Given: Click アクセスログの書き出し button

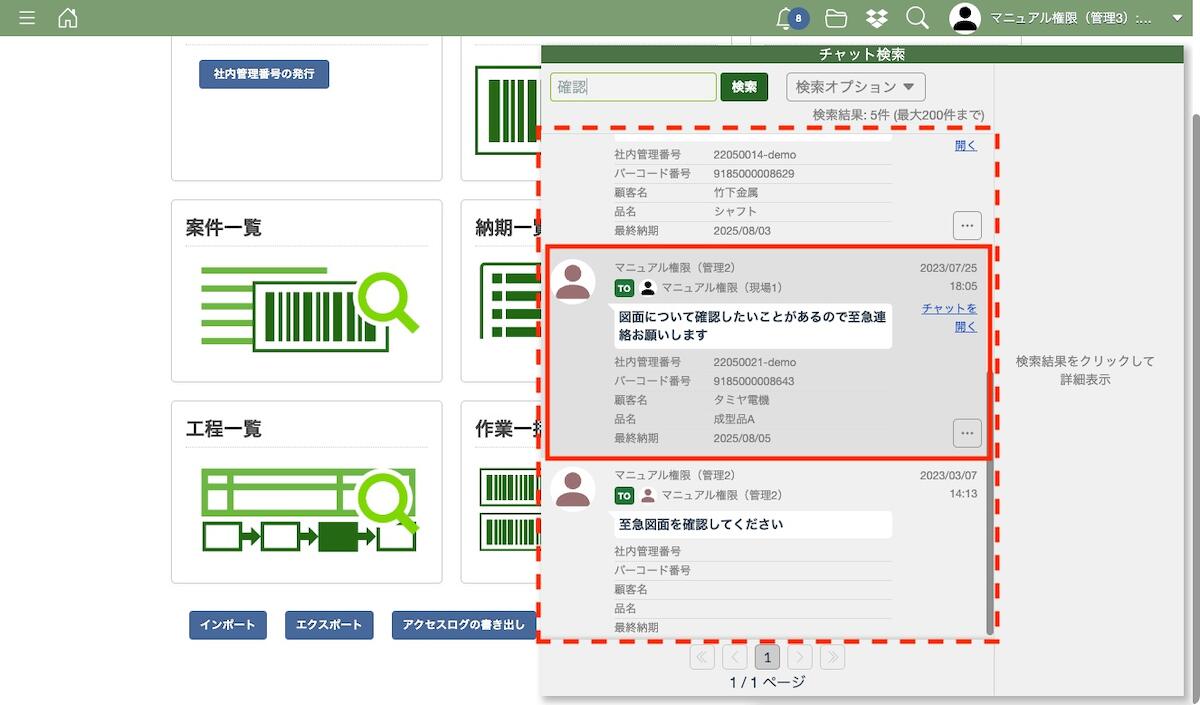Looking at the screenshot, I should click(x=463, y=625).
